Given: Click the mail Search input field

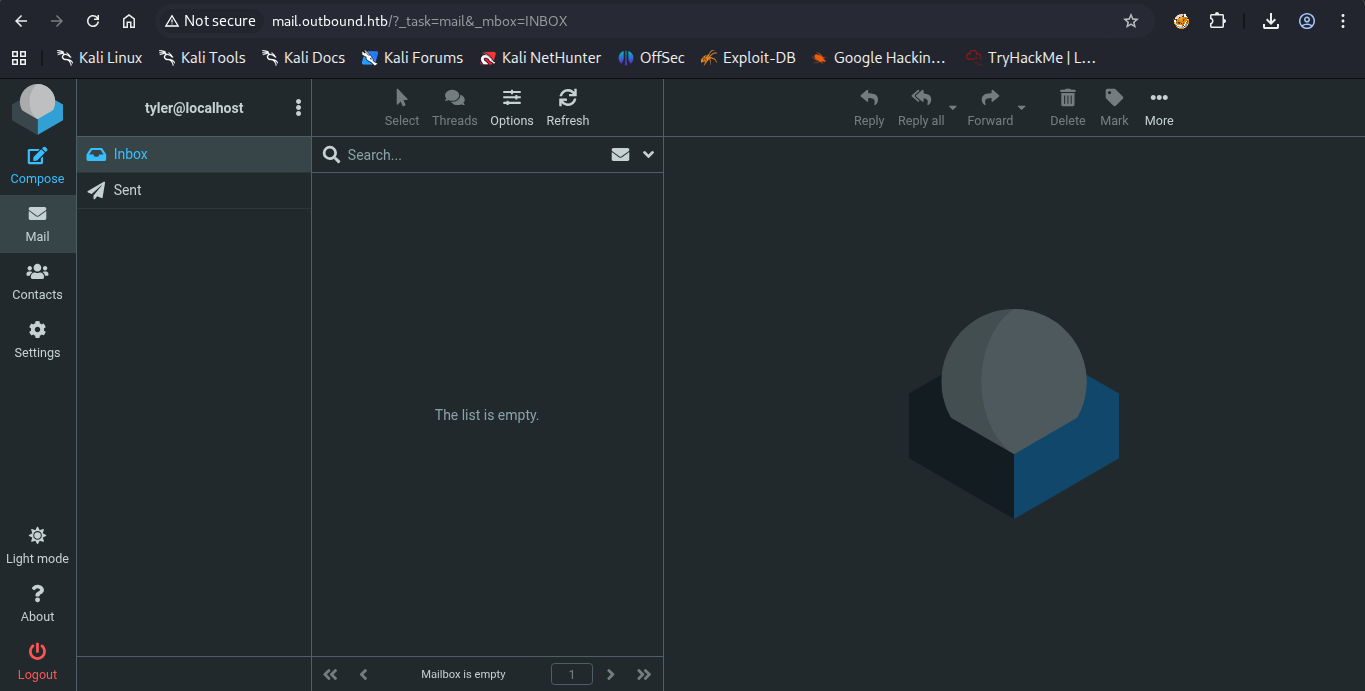Looking at the screenshot, I should coord(470,155).
